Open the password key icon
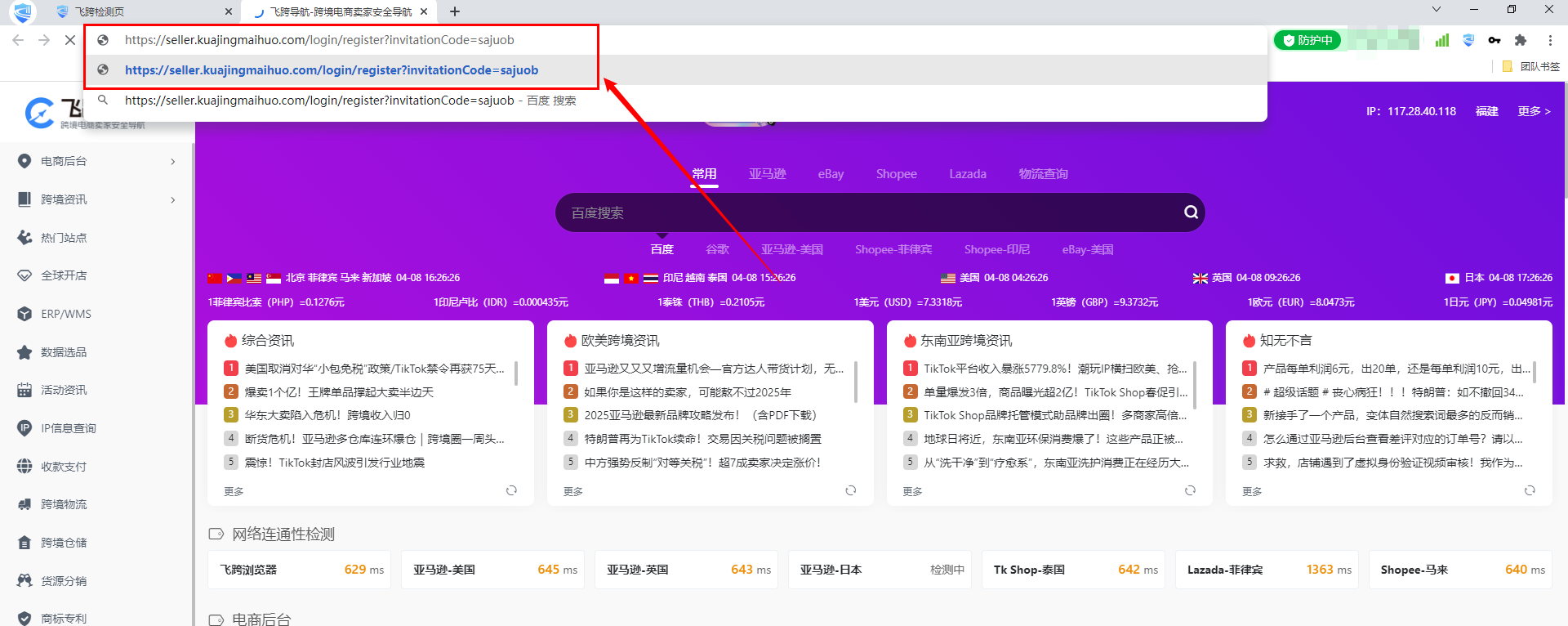Screen dimensions: 1568x626 point(1494,40)
